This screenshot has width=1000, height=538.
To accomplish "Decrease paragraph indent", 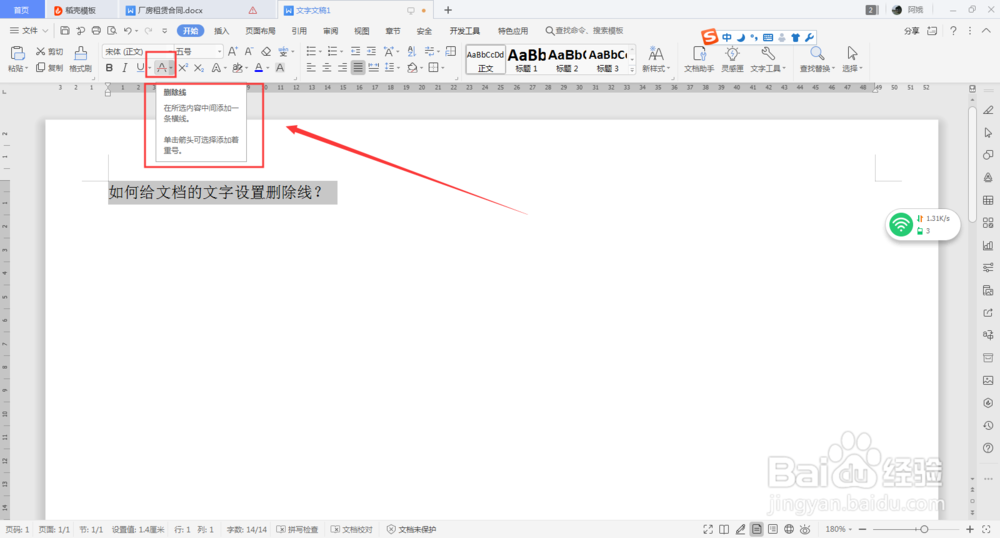I will point(355,51).
